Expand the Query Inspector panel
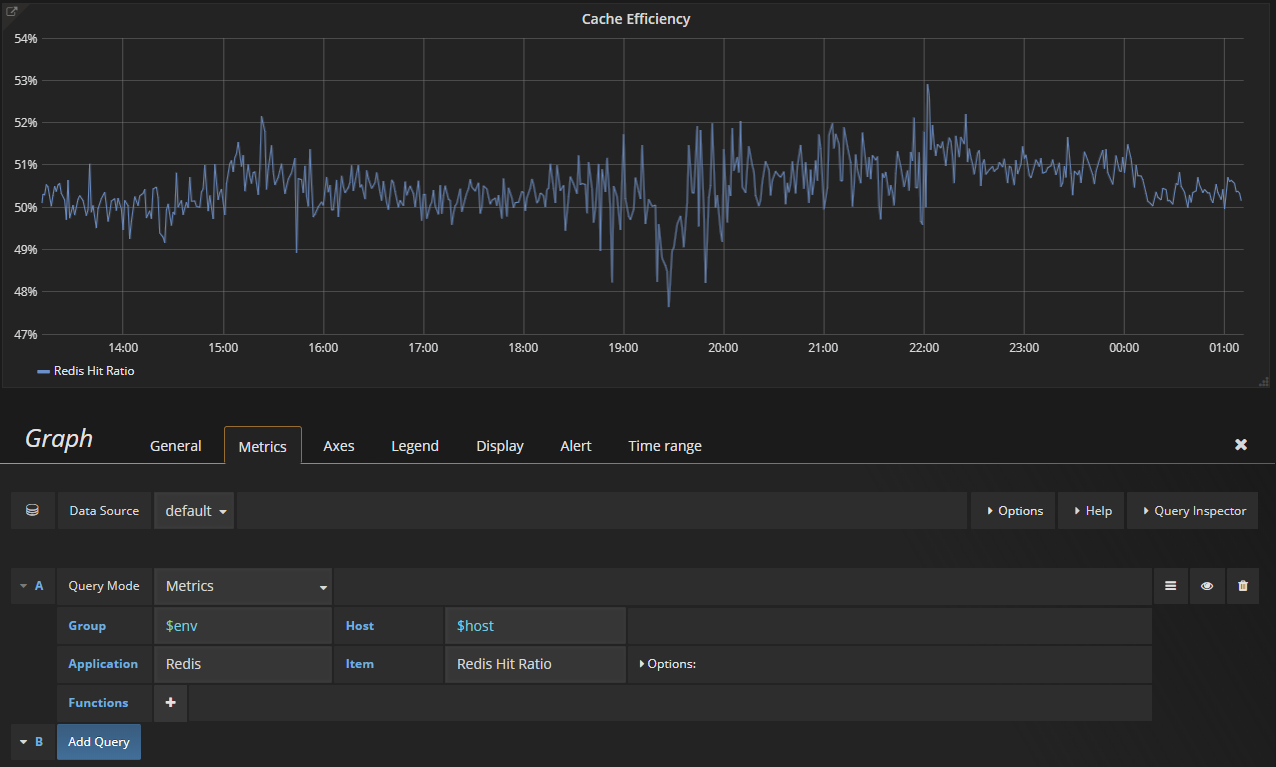Image resolution: width=1276 pixels, height=767 pixels. (1192, 510)
